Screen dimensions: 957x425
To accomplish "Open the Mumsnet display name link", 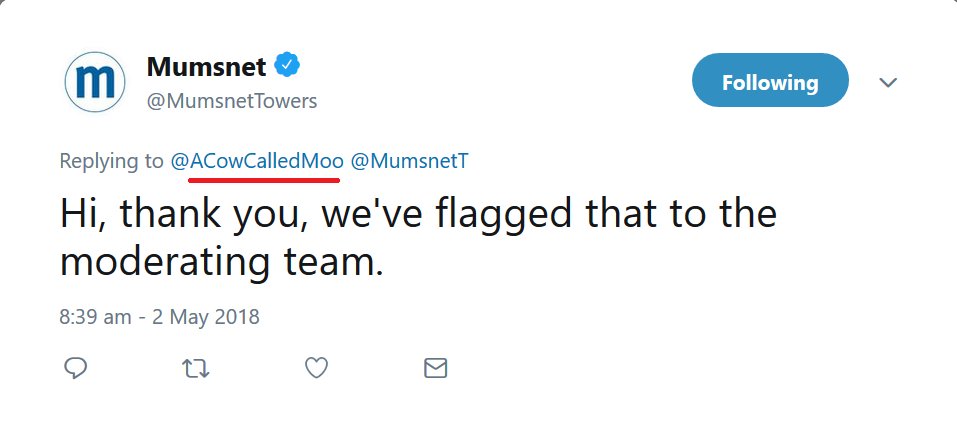I will (x=206, y=66).
